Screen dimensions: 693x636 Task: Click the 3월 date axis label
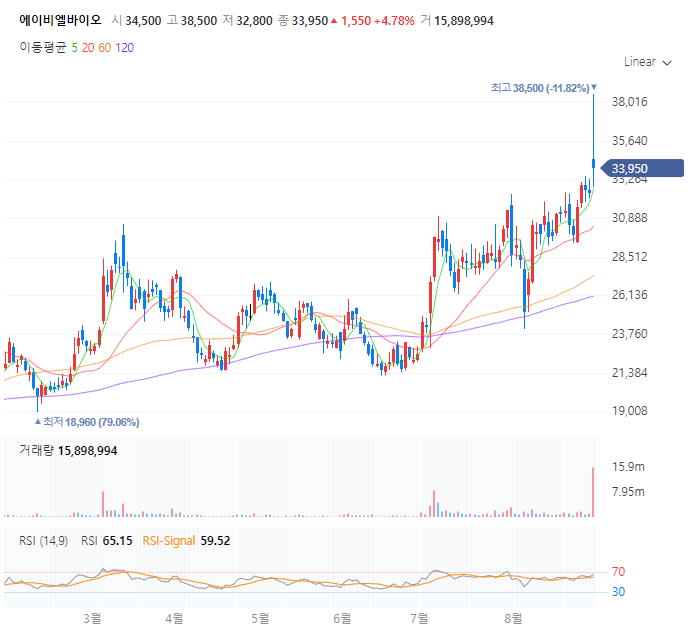point(92,618)
